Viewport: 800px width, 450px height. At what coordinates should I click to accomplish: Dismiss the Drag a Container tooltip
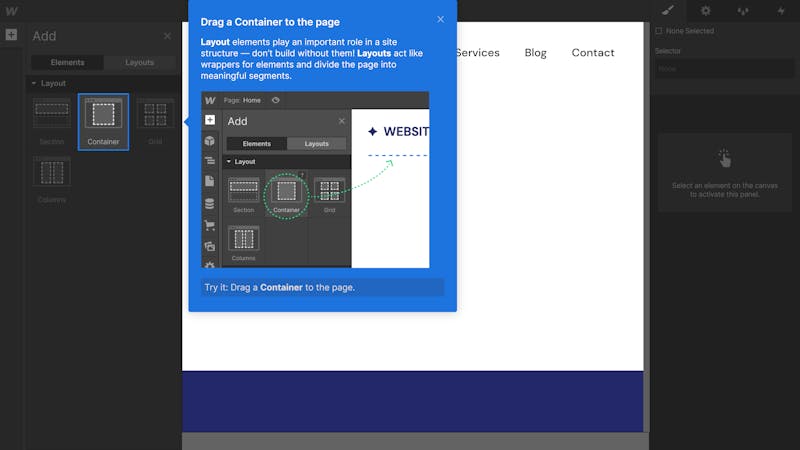tap(440, 19)
